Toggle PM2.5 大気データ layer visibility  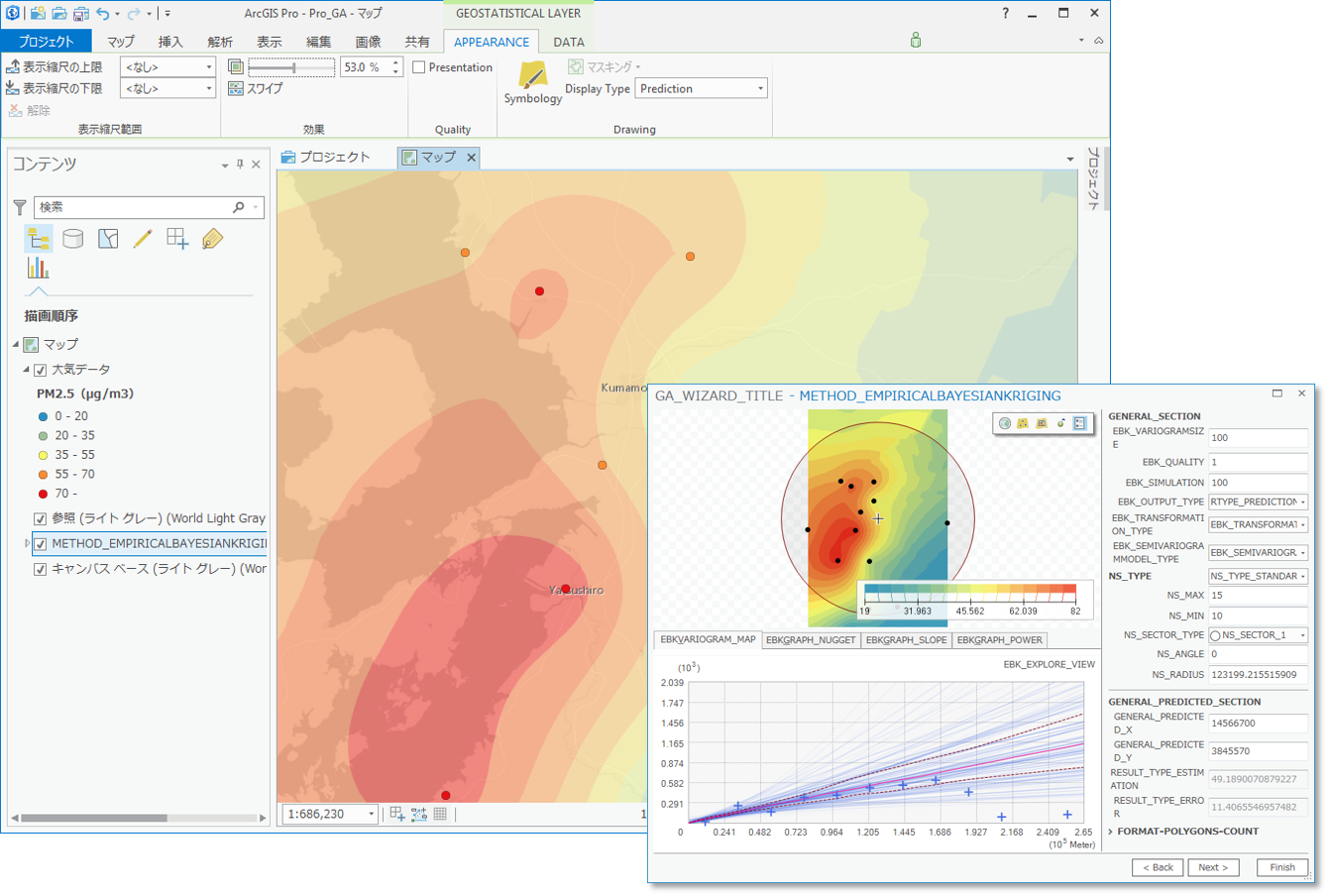pyautogui.click(x=41, y=369)
